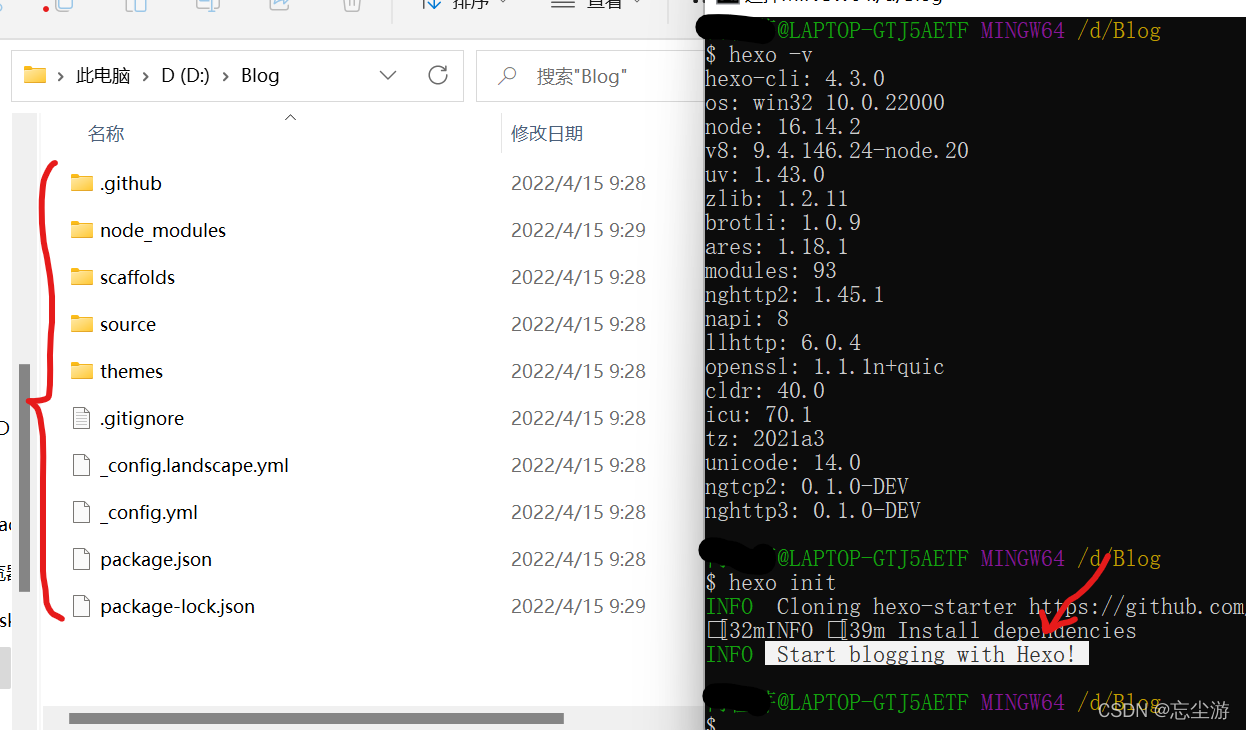
Task: Select the .gitignore file name
Action: coord(142,418)
